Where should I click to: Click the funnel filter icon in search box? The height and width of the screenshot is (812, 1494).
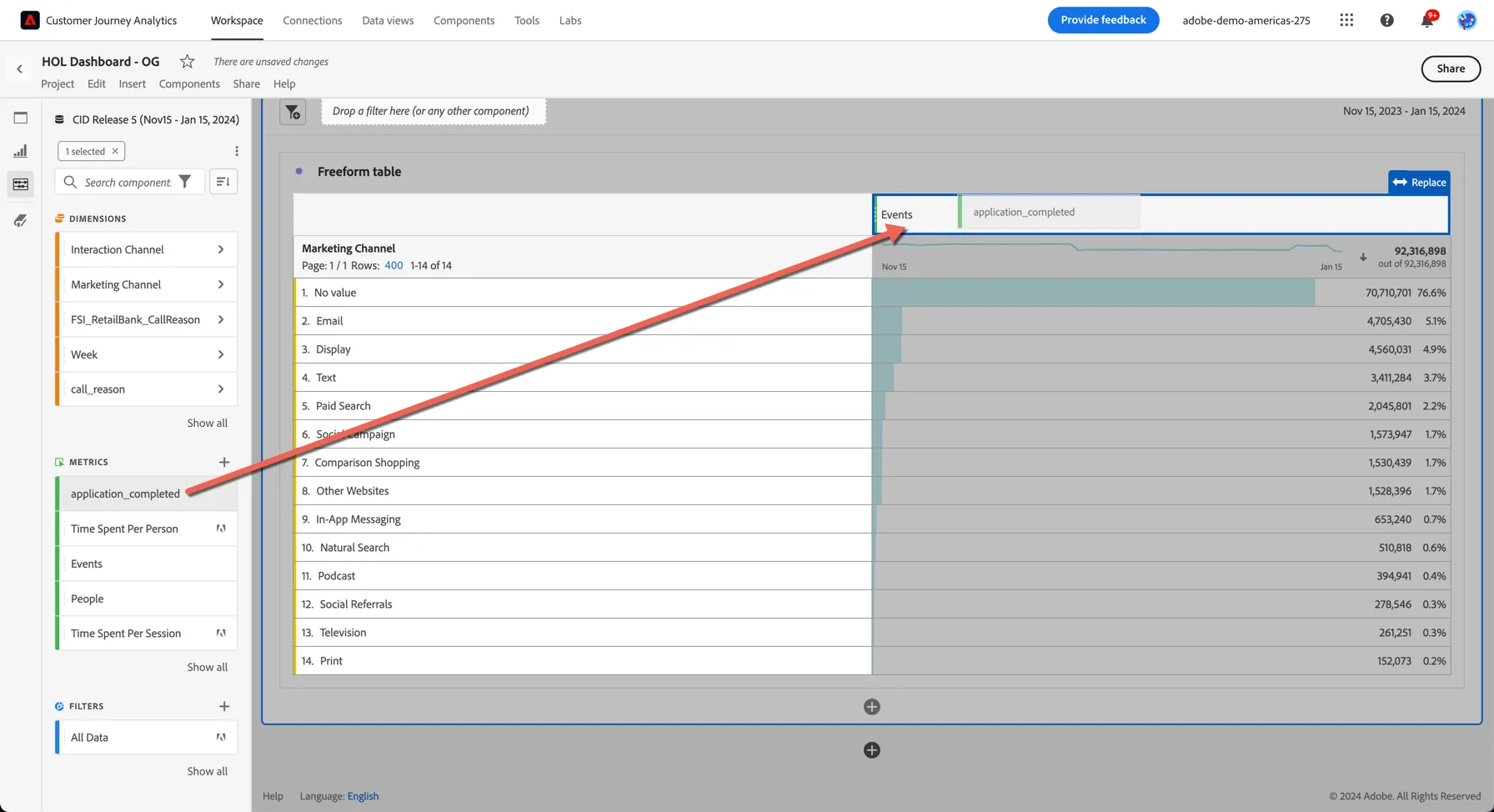[x=185, y=182]
